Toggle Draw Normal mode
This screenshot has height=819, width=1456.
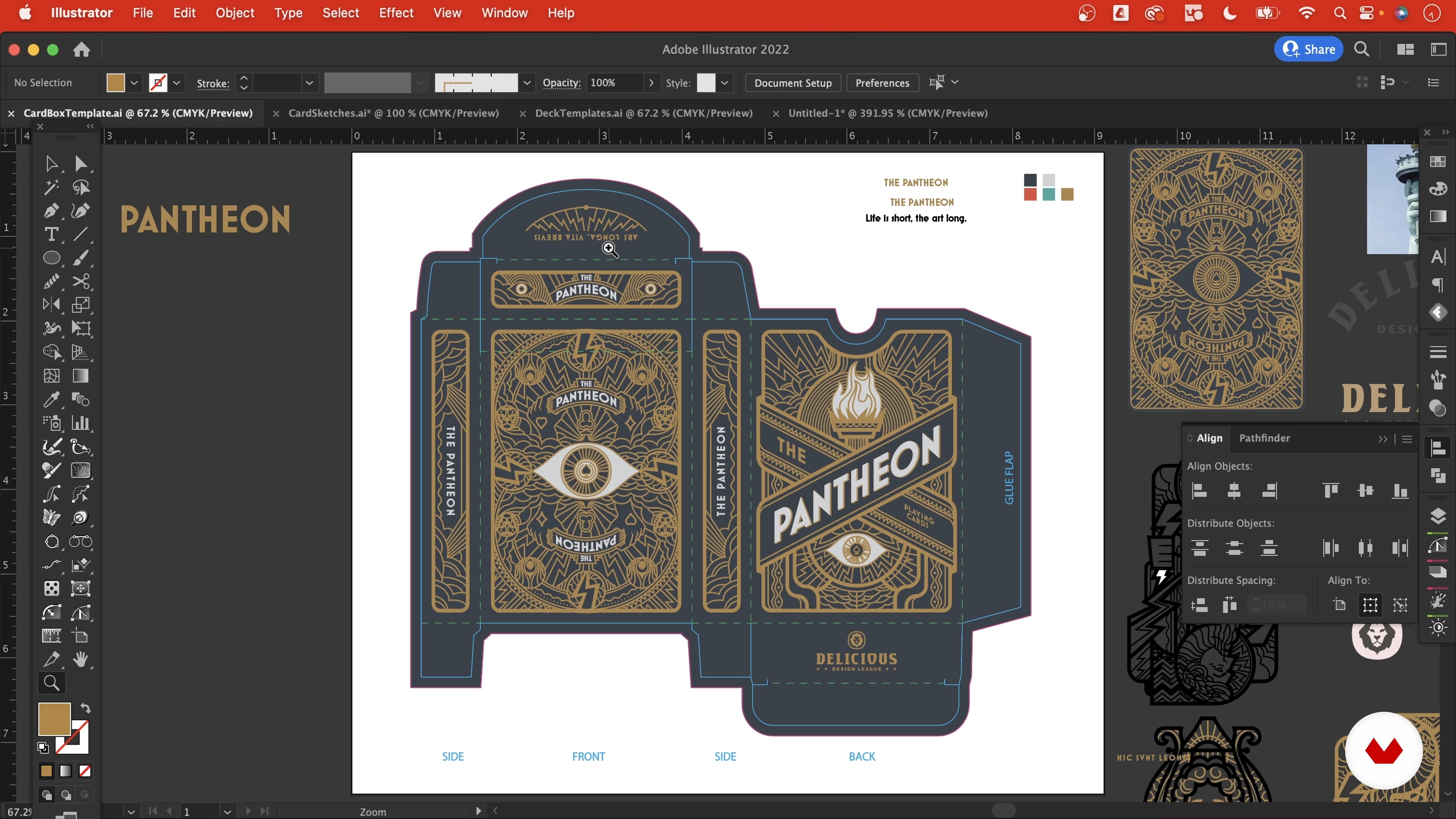click(x=47, y=795)
